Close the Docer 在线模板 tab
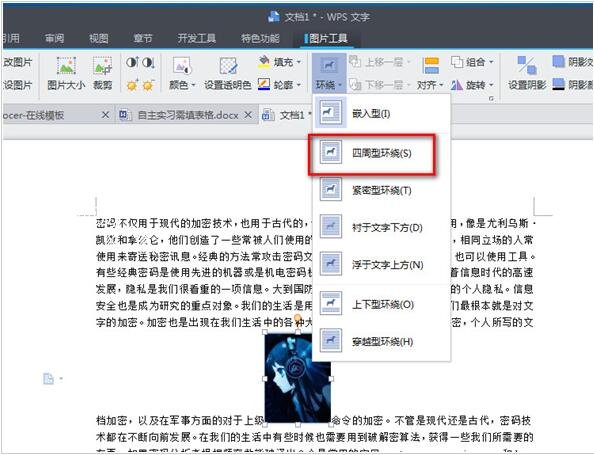594x455 pixels. pyautogui.click(x=106, y=114)
